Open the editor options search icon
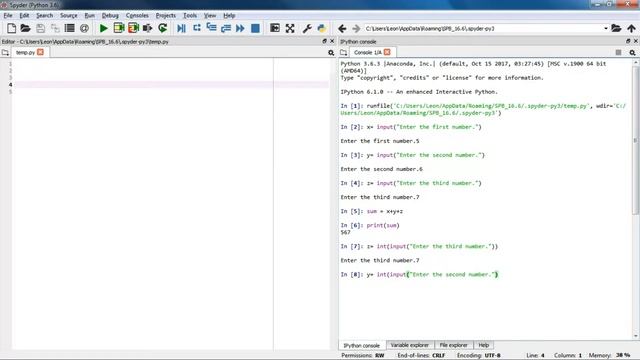 point(331,53)
